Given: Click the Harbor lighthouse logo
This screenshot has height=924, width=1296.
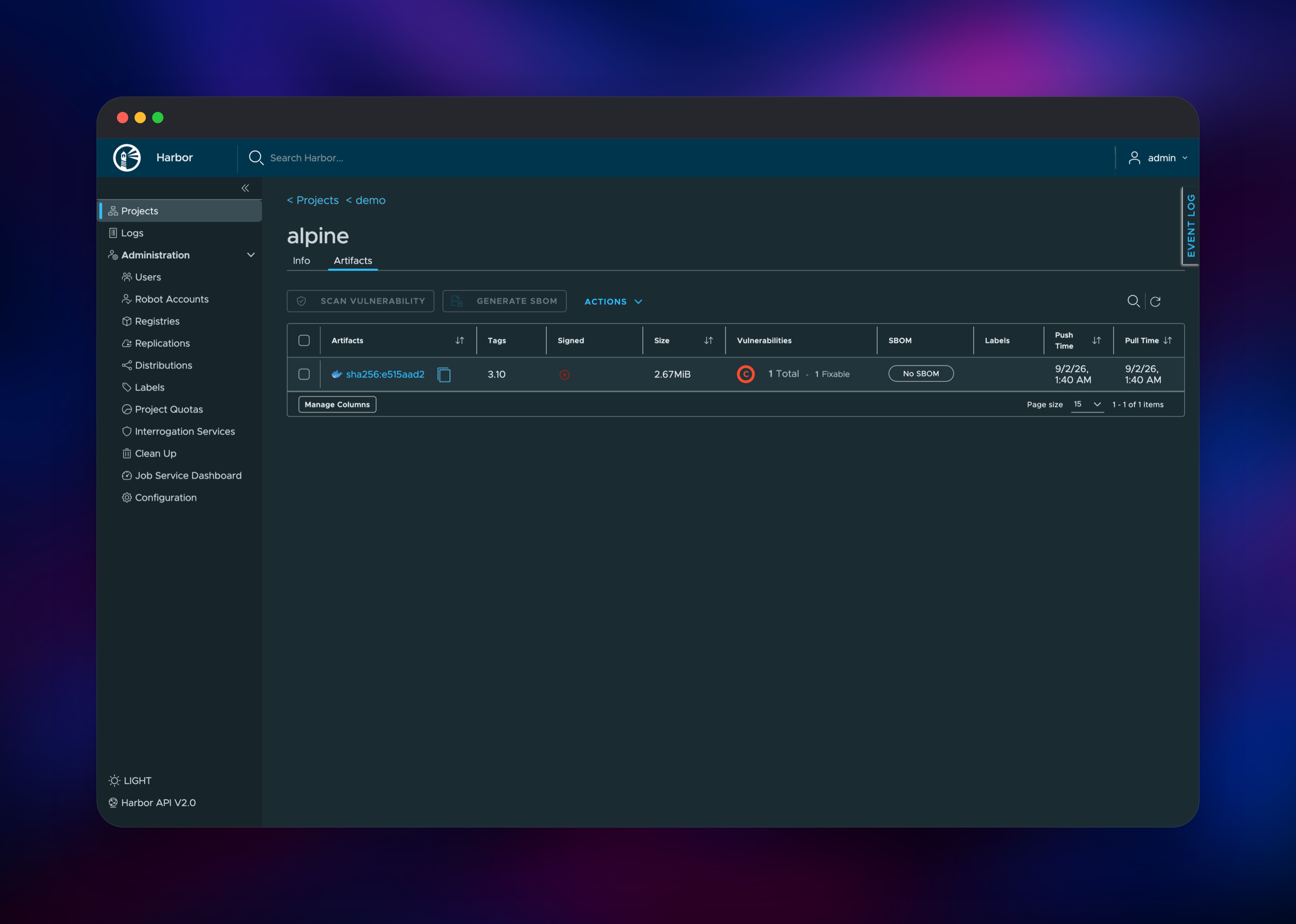Looking at the screenshot, I should [x=127, y=158].
